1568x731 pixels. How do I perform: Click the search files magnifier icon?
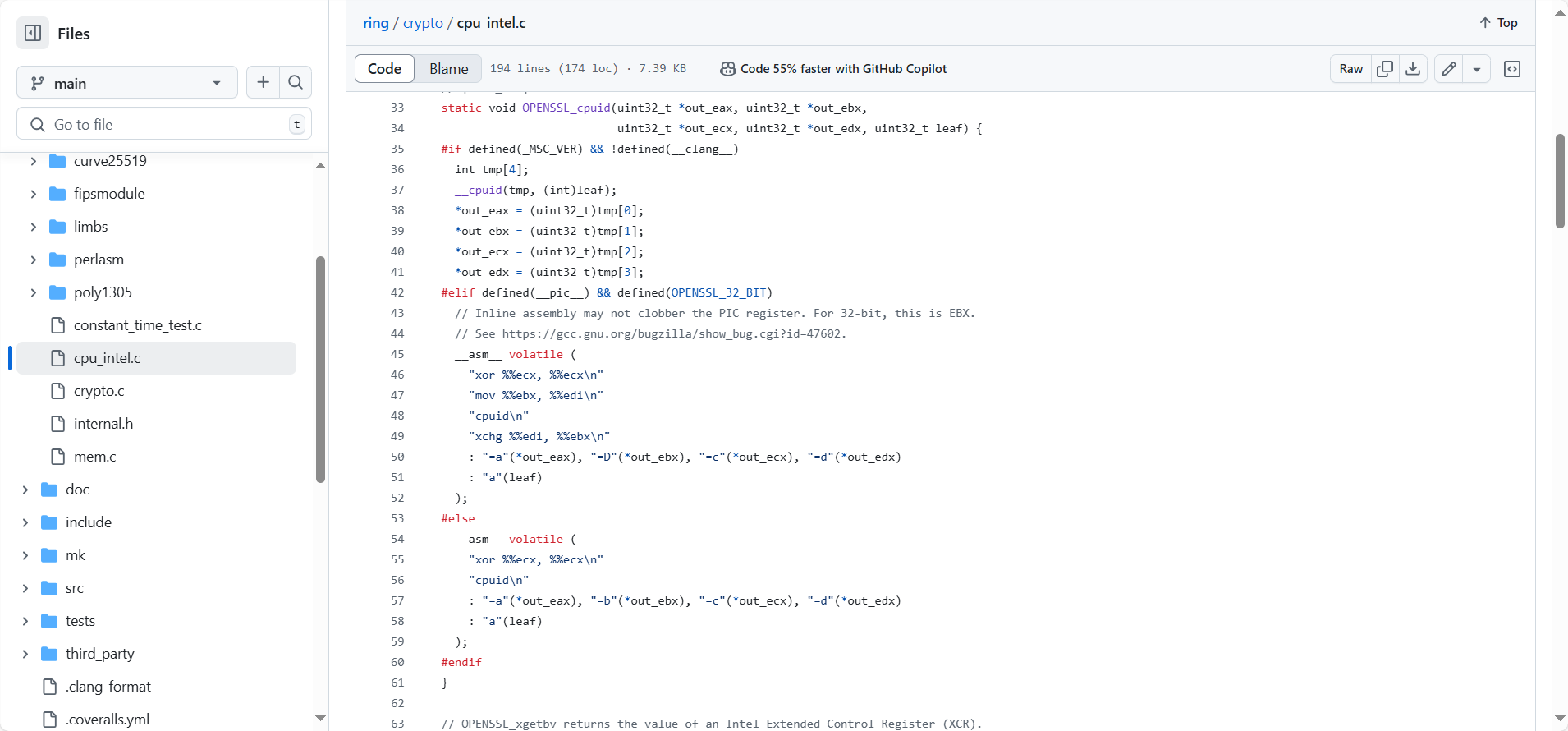296,83
